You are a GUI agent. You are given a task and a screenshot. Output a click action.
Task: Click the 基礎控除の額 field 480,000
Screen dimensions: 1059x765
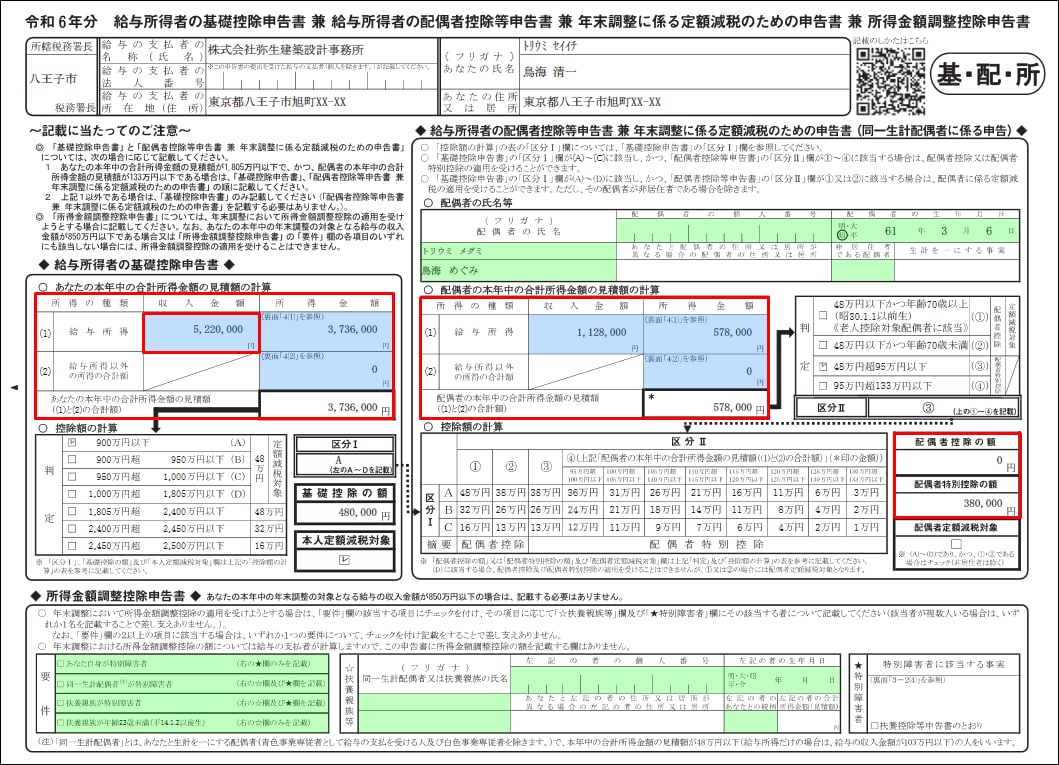344,512
